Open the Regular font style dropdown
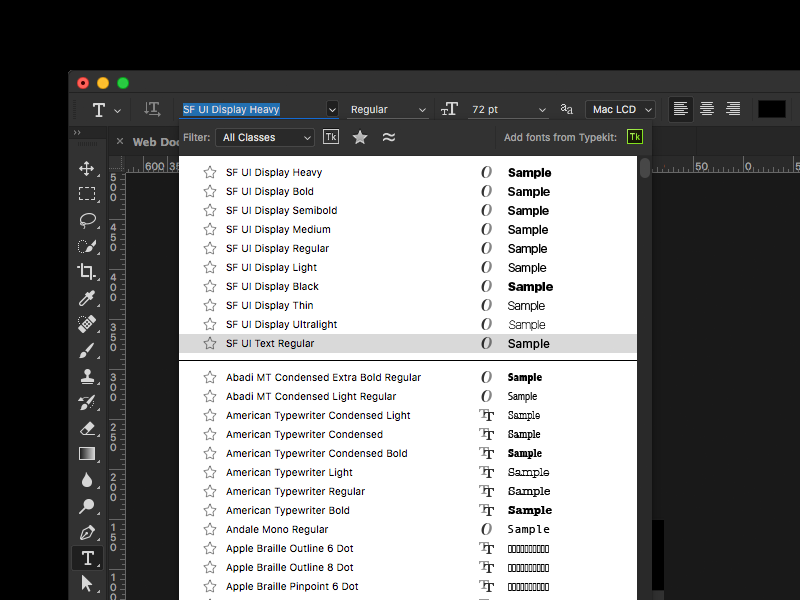 click(387, 110)
